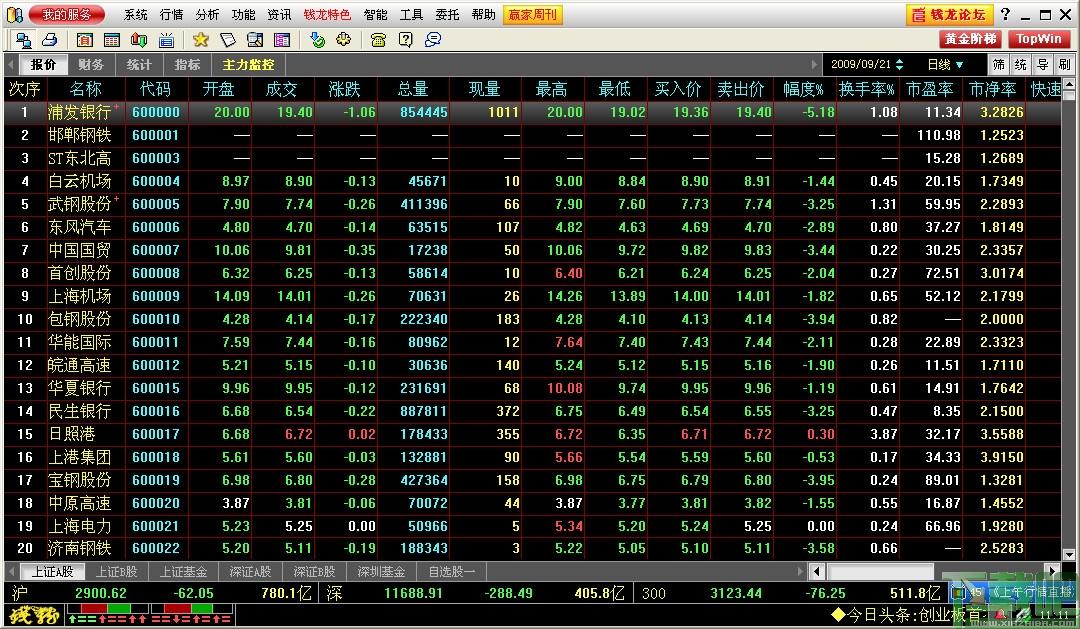Click the red framed window toolbar icon
Image resolution: width=1080 pixels, height=629 pixels.
[x=85, y=40]
